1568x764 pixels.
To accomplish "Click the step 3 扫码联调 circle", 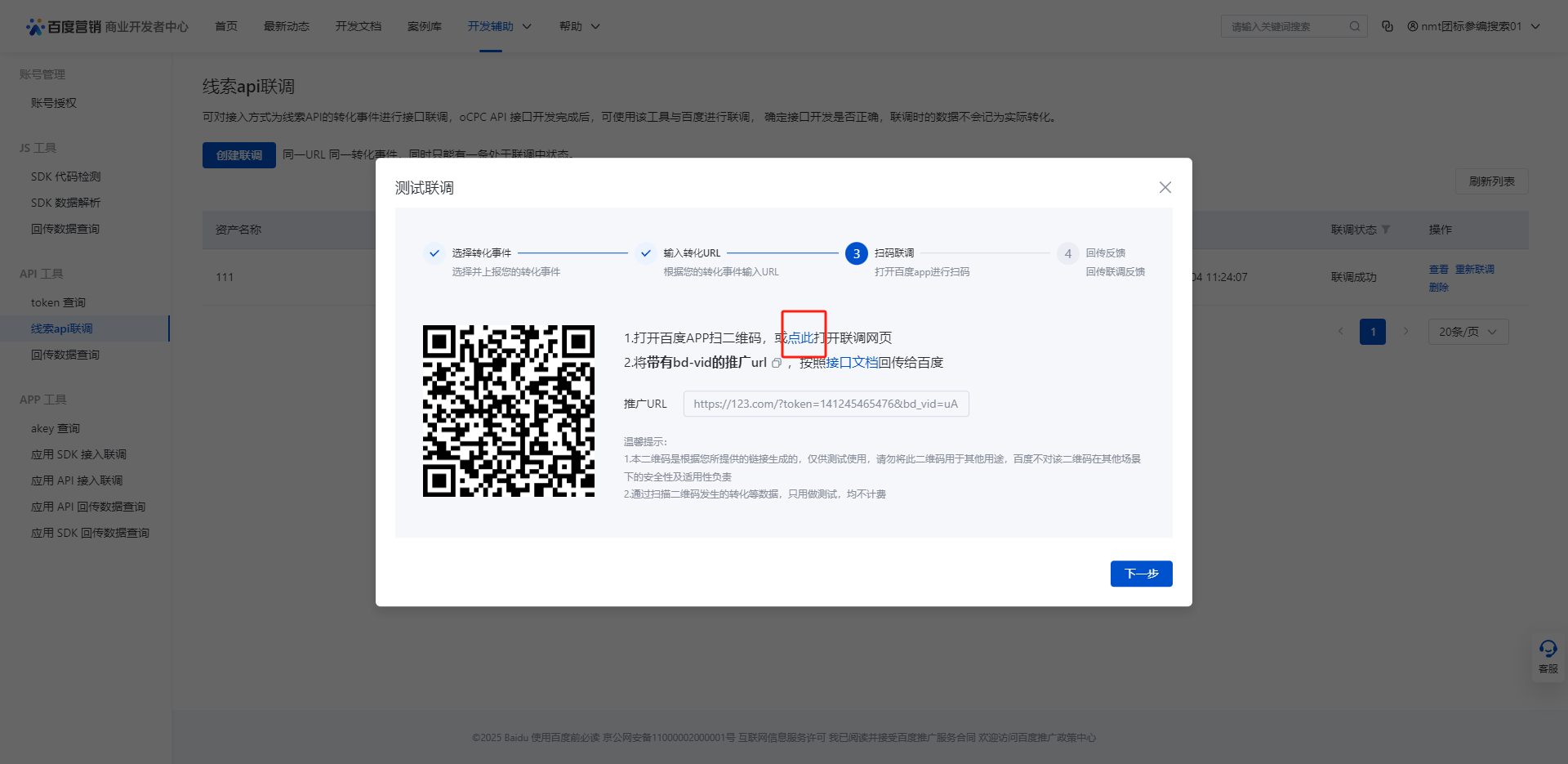I will [856, 253].
